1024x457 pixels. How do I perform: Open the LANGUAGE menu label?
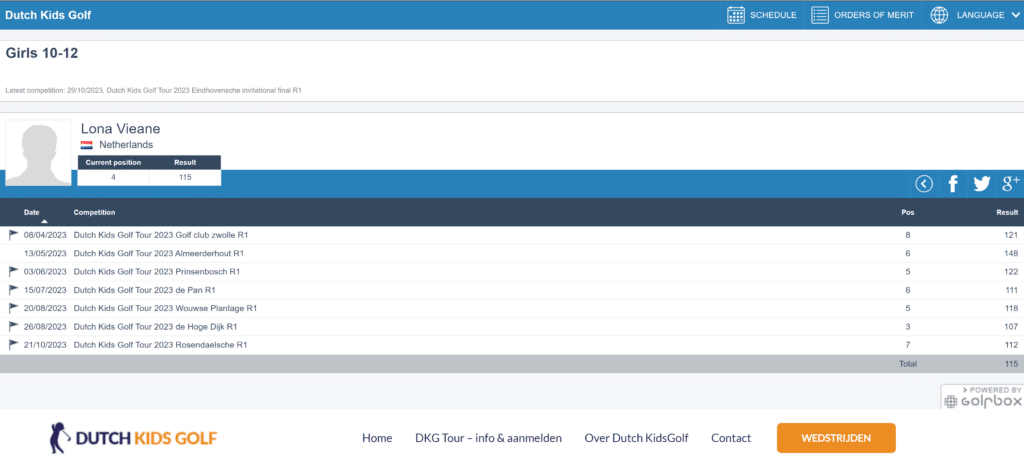[x=980, y=15]
